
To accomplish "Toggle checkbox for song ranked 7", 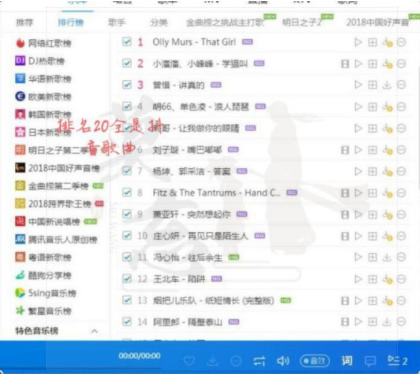I will (x=127, y=171).
